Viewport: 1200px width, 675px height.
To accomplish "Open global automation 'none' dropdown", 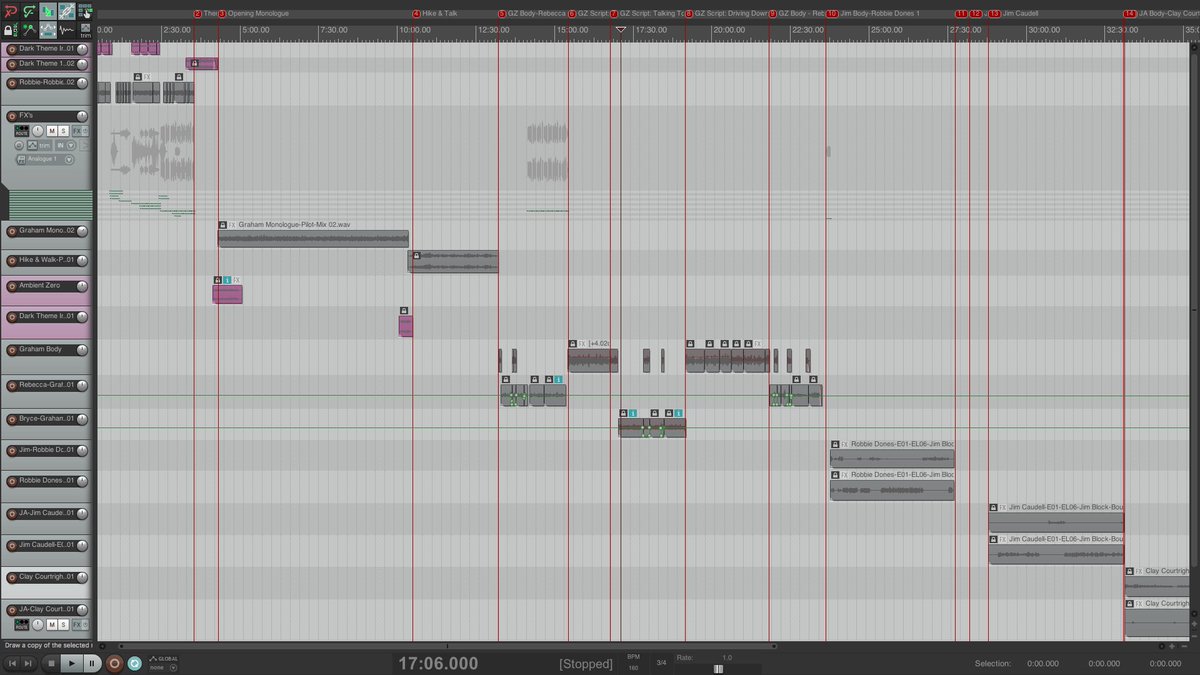I will [x=173, y=667].
